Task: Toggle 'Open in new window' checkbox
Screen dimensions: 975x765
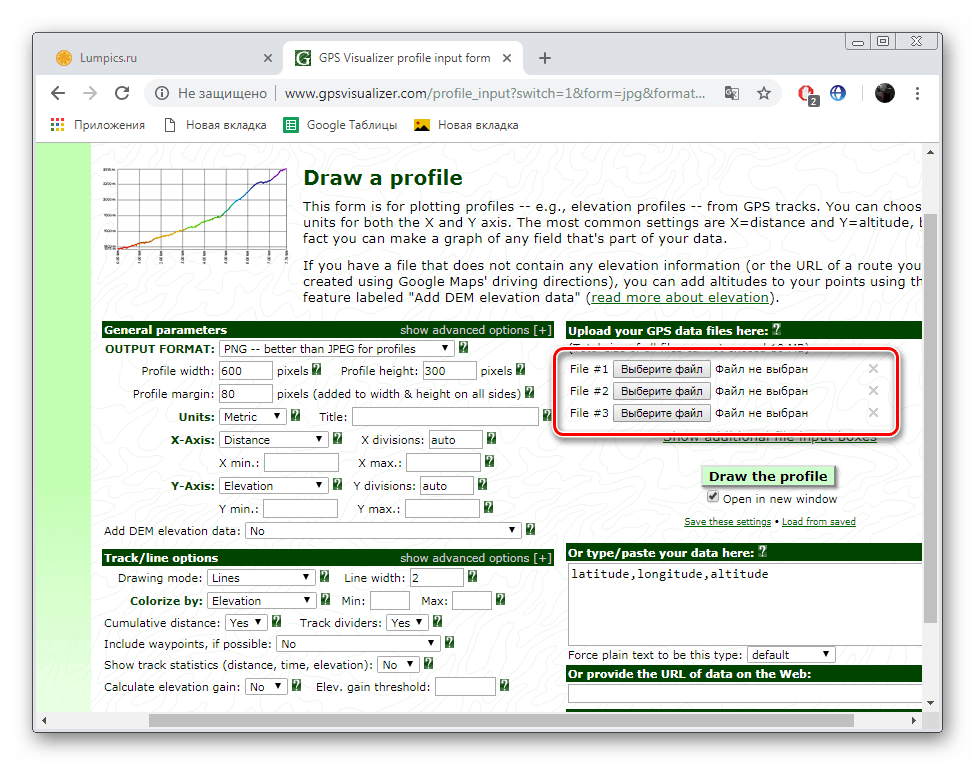Action: pyautogui.click(x=713, y=497)
